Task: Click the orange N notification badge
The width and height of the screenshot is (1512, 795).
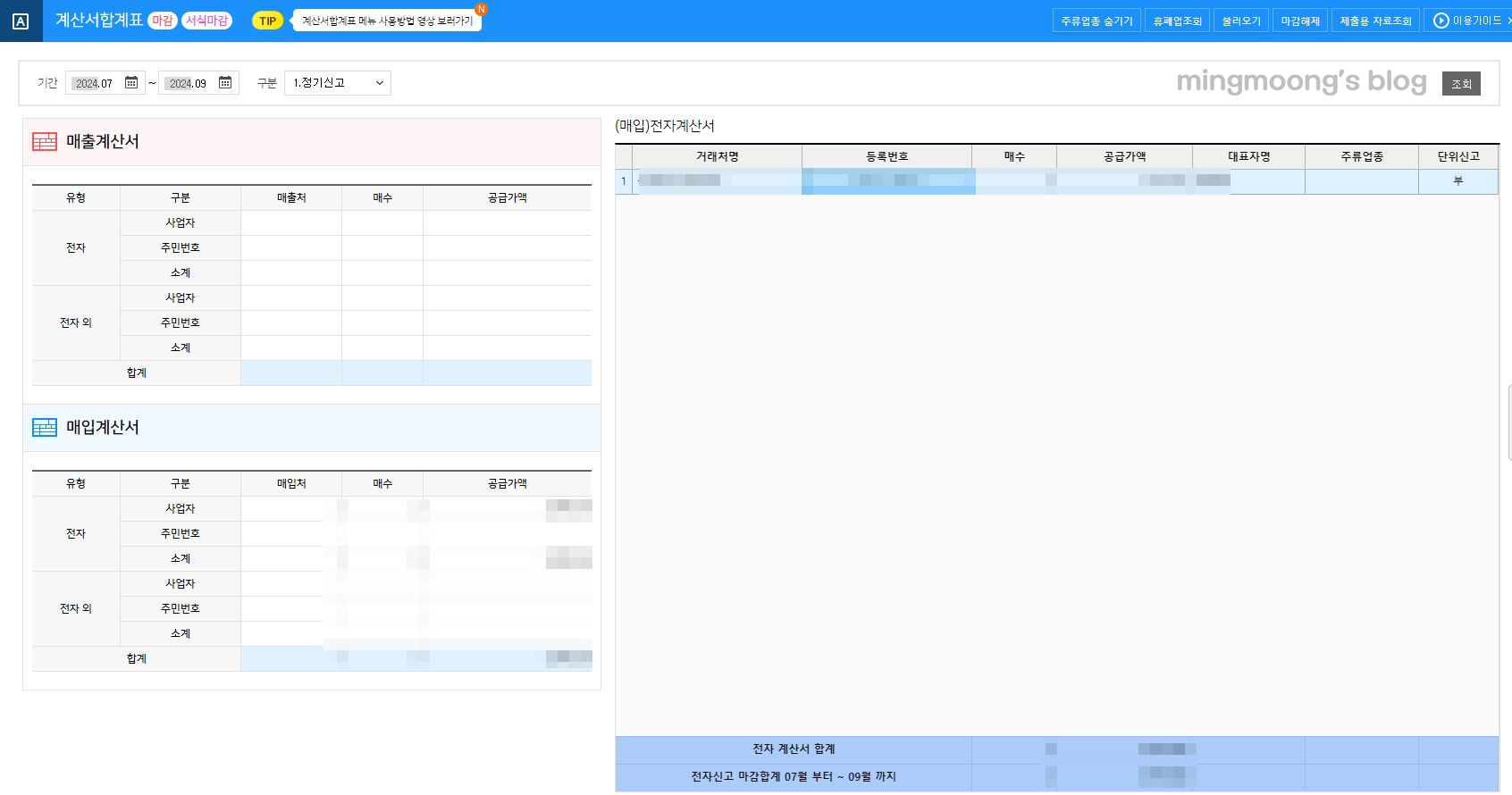Action: (481, 9)
